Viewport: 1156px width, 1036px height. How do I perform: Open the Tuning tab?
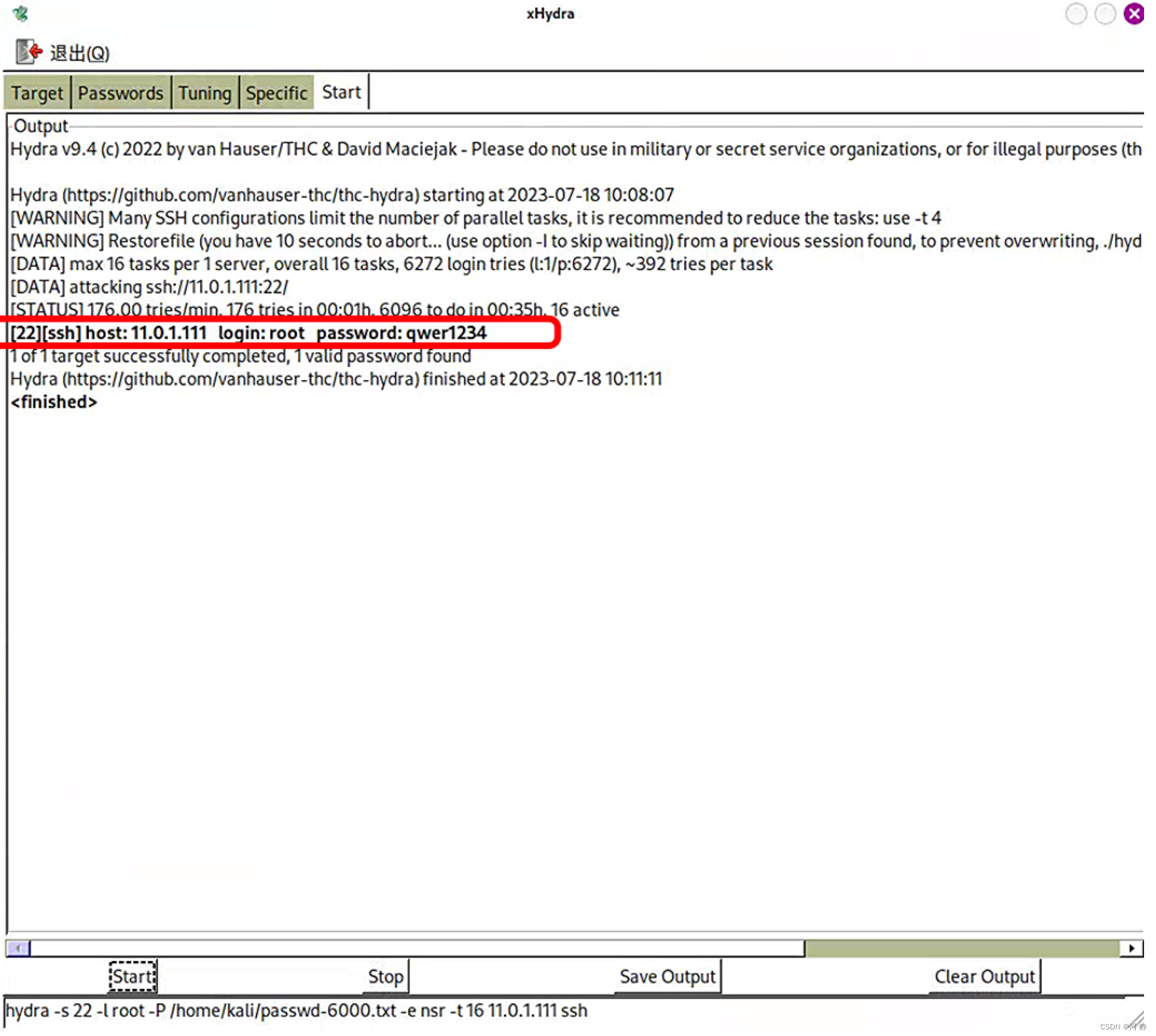tap(205, 93)
